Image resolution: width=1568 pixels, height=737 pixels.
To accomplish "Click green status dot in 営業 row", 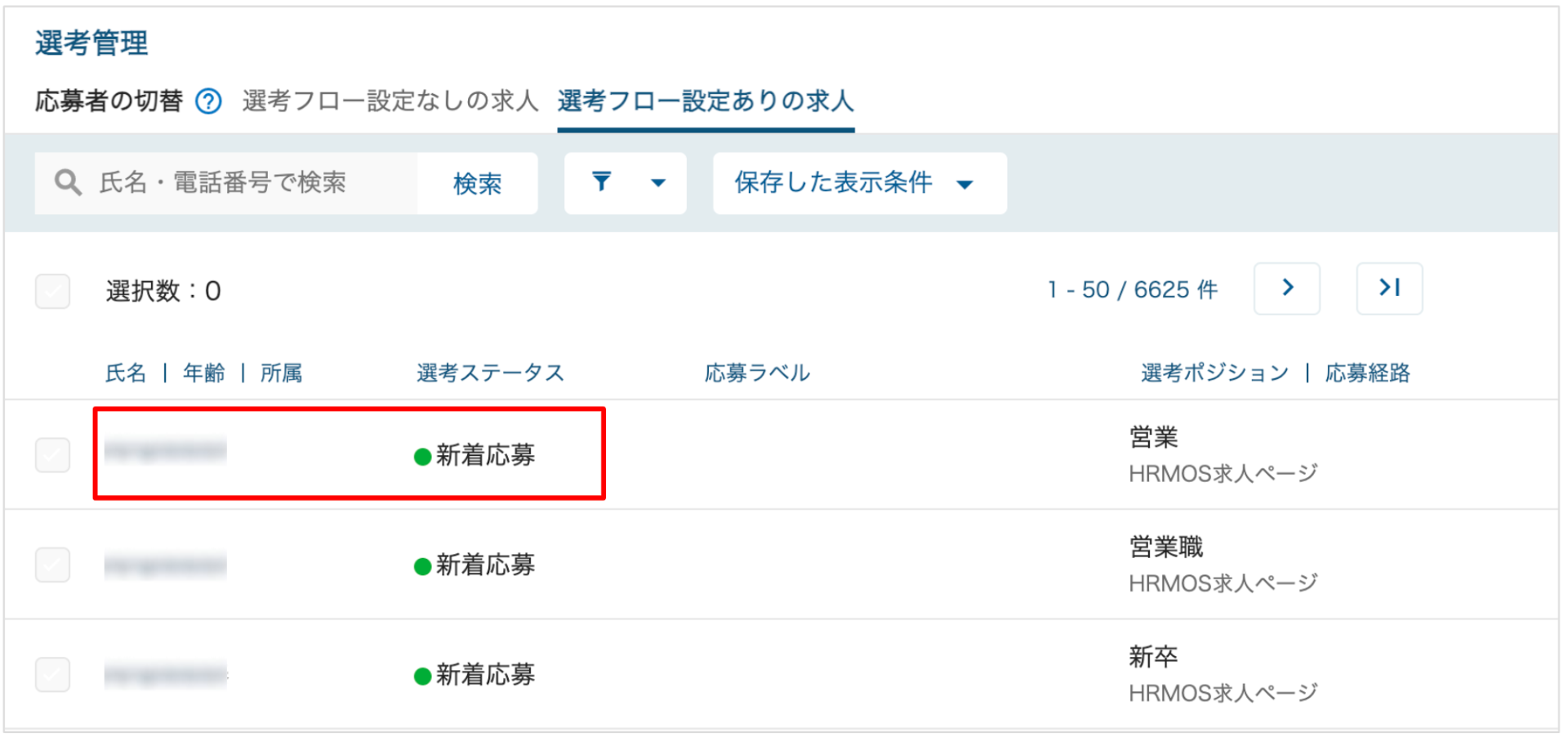I will 422,457.
